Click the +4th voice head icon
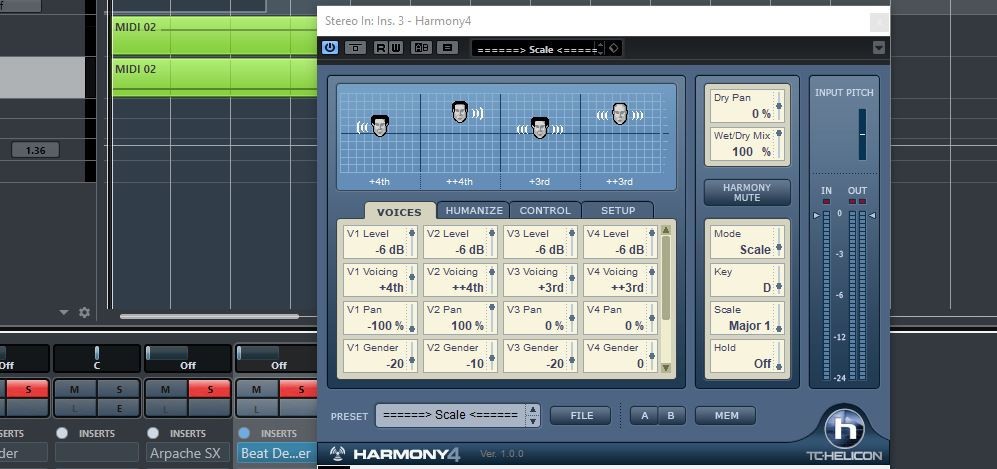The width and height of the screenshot is (997, 469). point(379,126)
